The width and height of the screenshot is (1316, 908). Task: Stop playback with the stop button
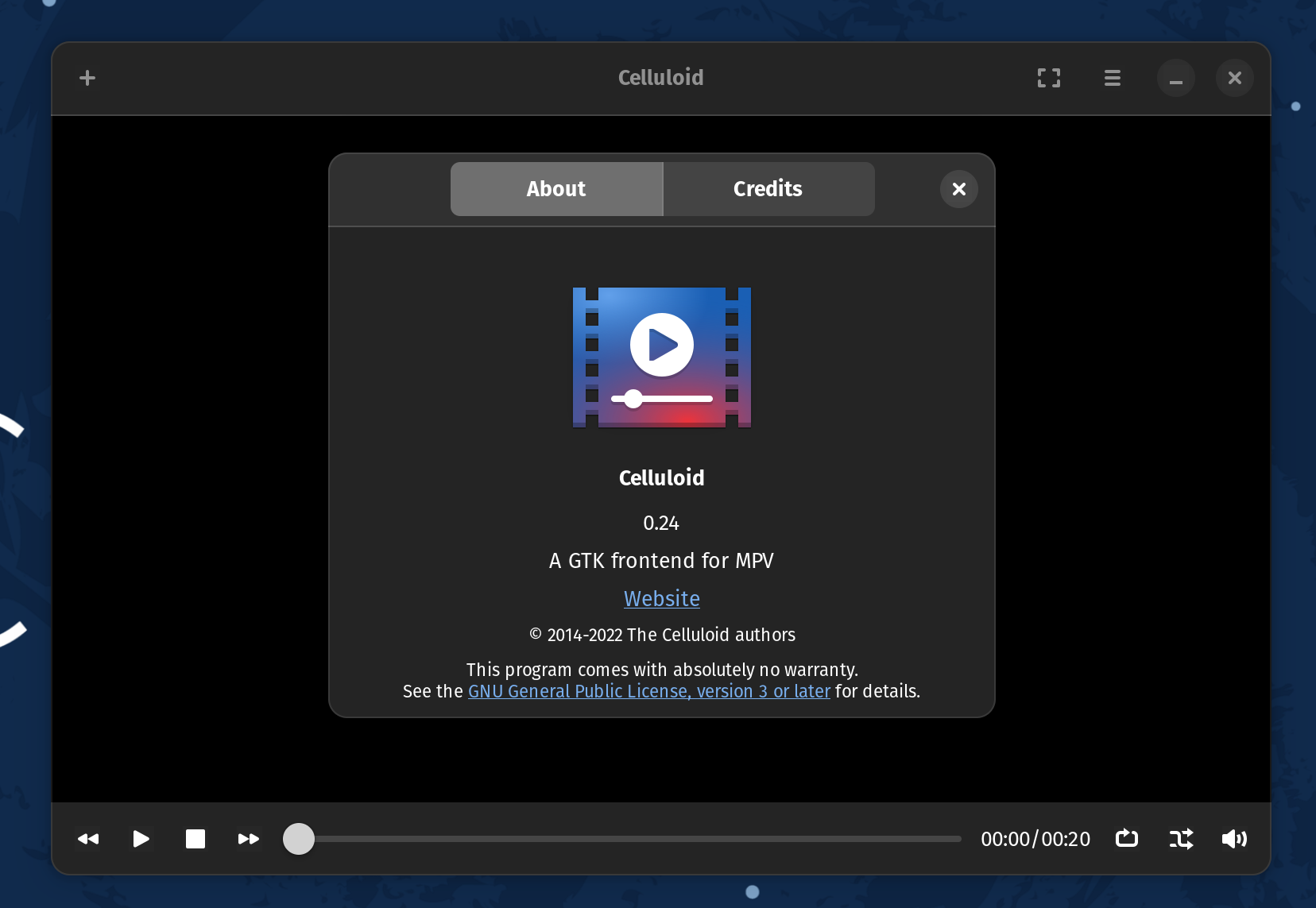click(195, 839)
